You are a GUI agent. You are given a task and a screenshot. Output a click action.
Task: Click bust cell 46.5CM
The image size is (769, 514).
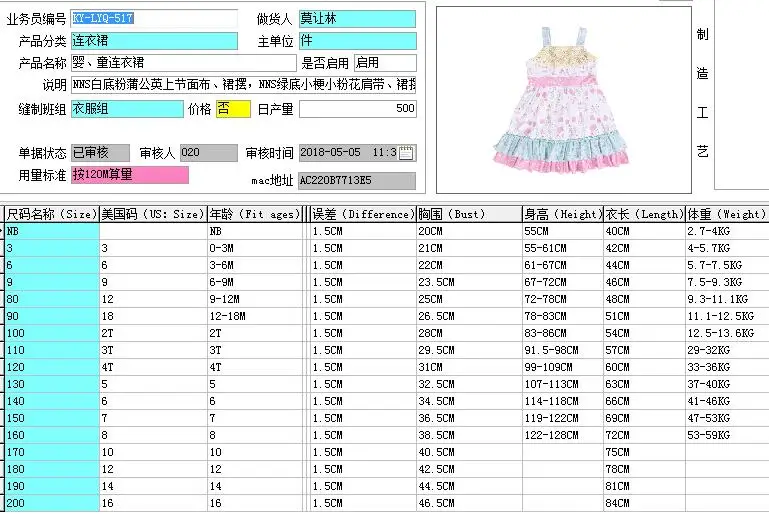coord(469,503)
